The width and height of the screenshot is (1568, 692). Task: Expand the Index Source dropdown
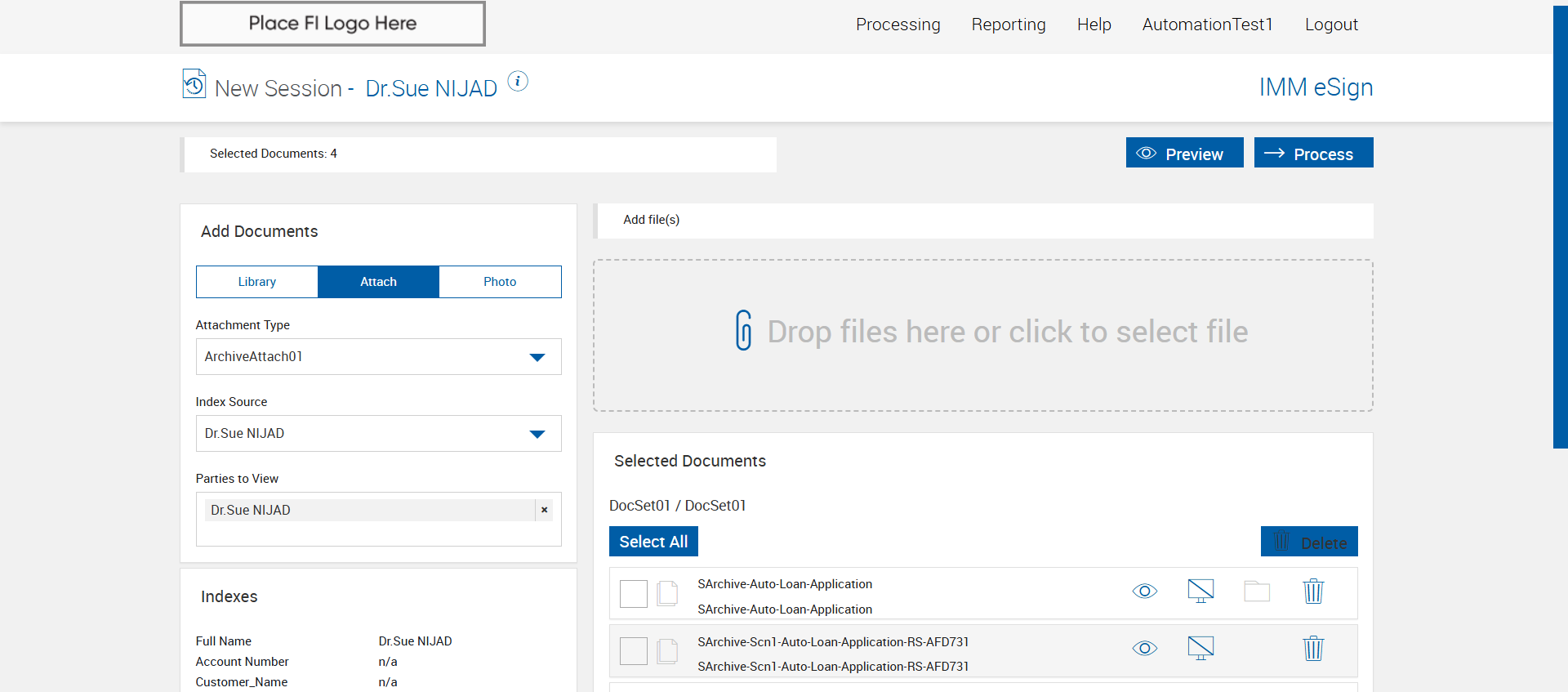pos(379,434)
